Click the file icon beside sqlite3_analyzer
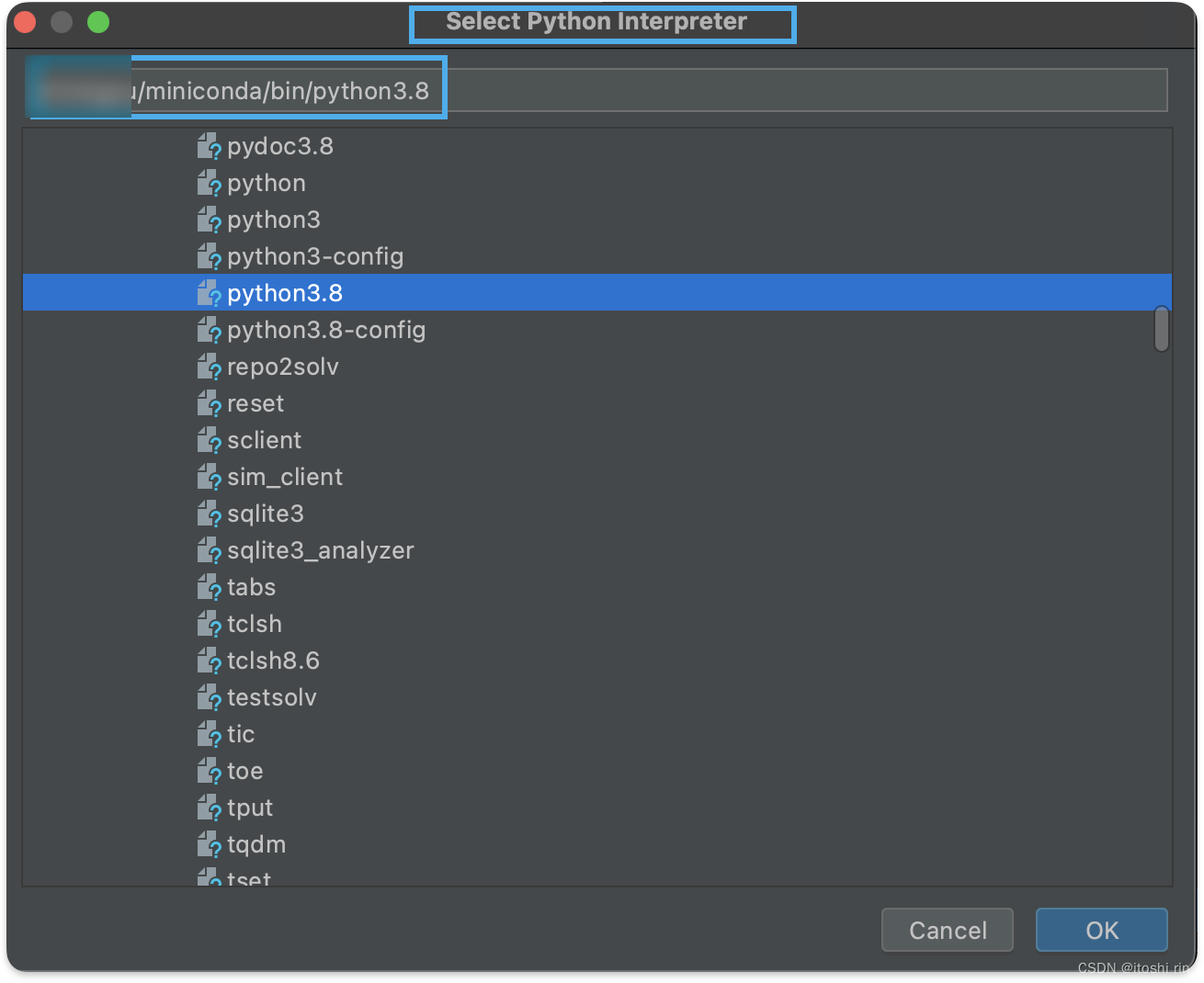The image size is (1204, 983). click(x=210, y=550)
